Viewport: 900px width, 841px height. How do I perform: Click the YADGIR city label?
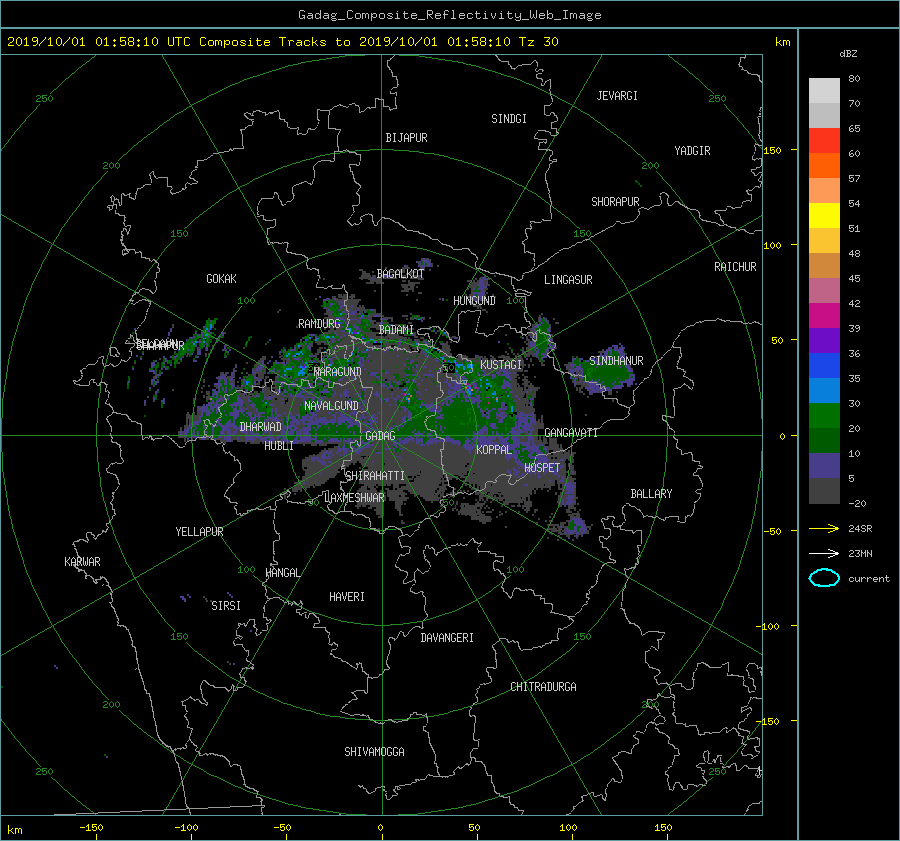tap(692, 151)
